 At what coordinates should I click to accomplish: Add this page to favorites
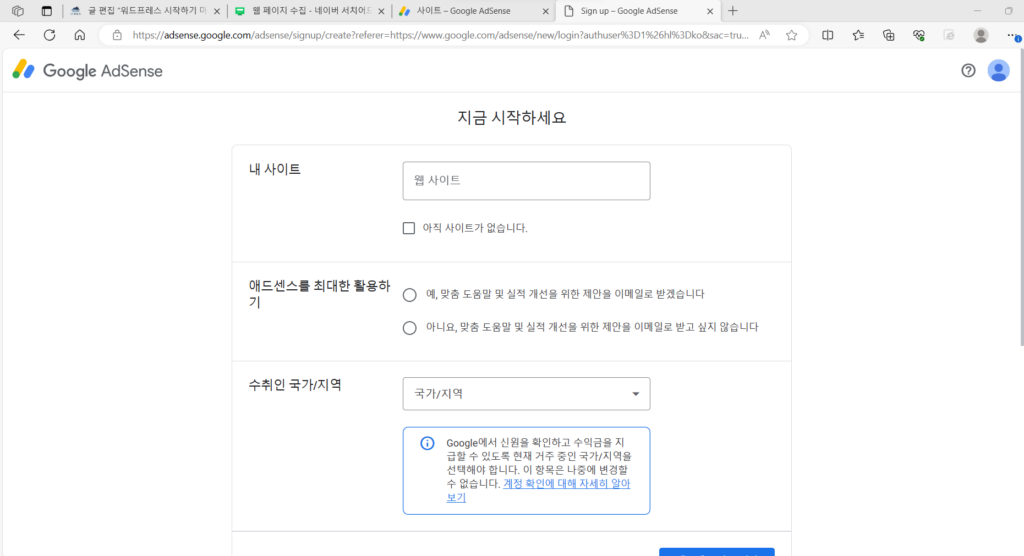pos(792,35)
